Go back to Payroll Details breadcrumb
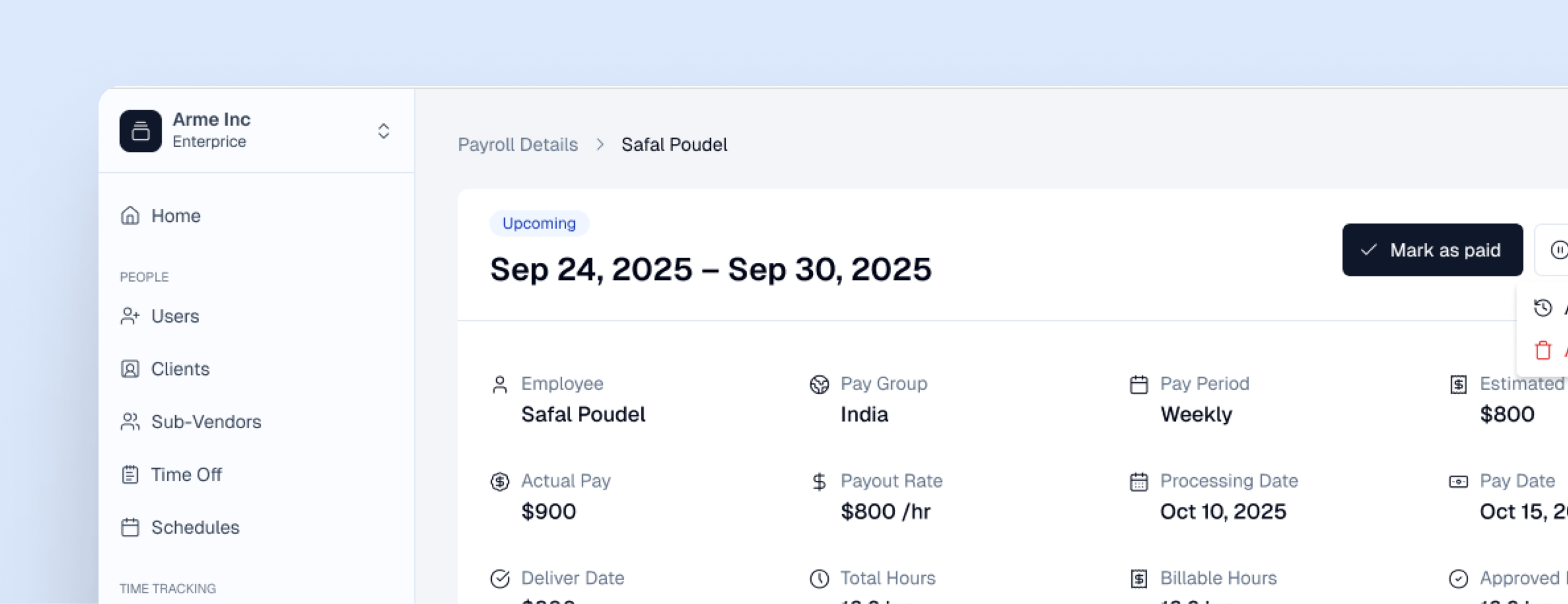Image resolution: width=1568 pixels, height=604 pixels. 518,145
